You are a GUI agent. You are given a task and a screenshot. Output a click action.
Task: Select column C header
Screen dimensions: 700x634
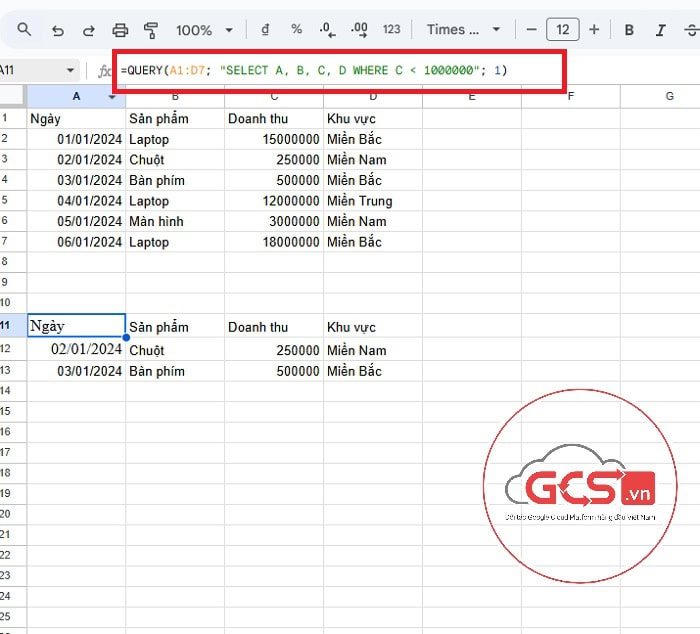point(273,96)
